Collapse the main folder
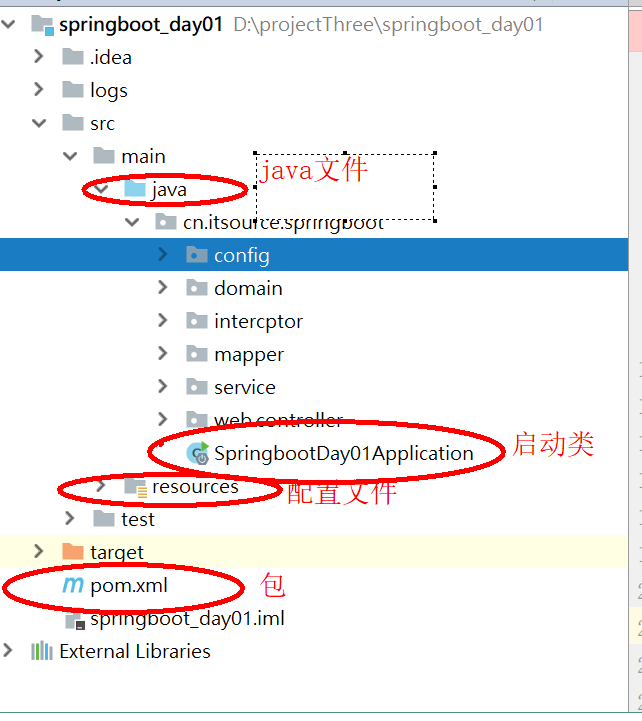Screen dimensions: 642x721 pyautogui.click(x=70, y=156)
